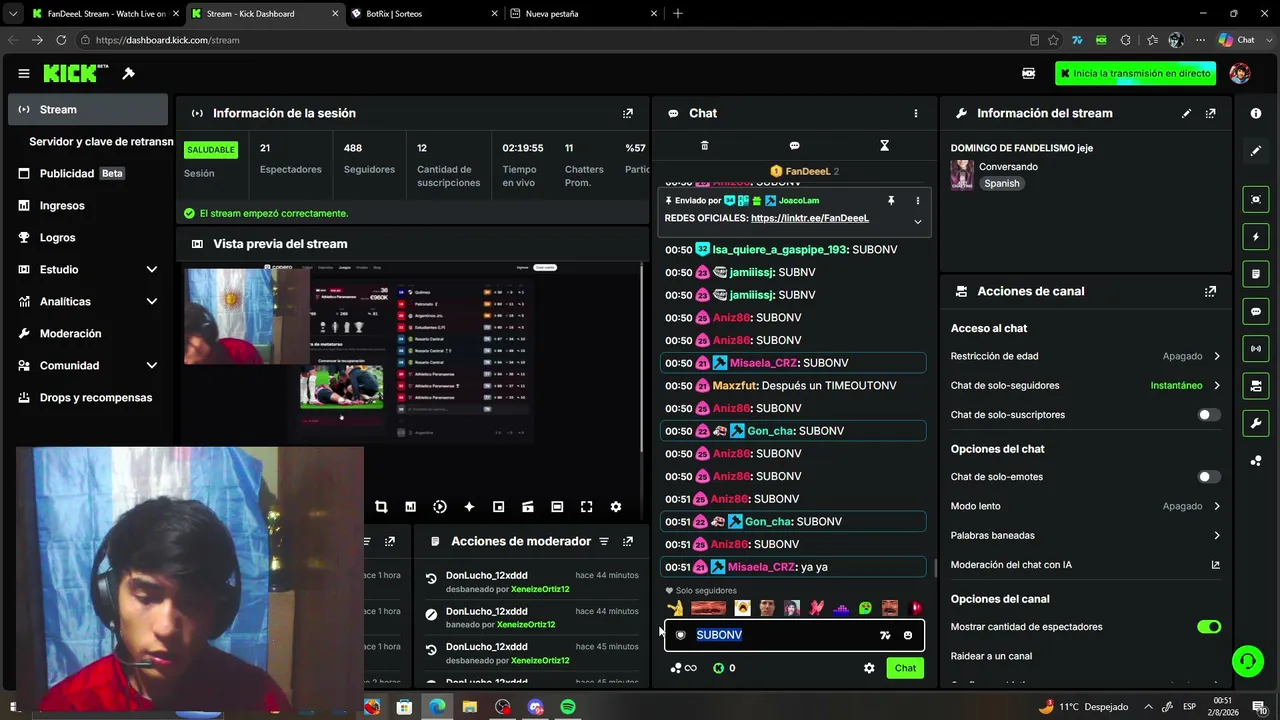
Task: Open three-dot menu of pinned message
Action: (917, 201)
